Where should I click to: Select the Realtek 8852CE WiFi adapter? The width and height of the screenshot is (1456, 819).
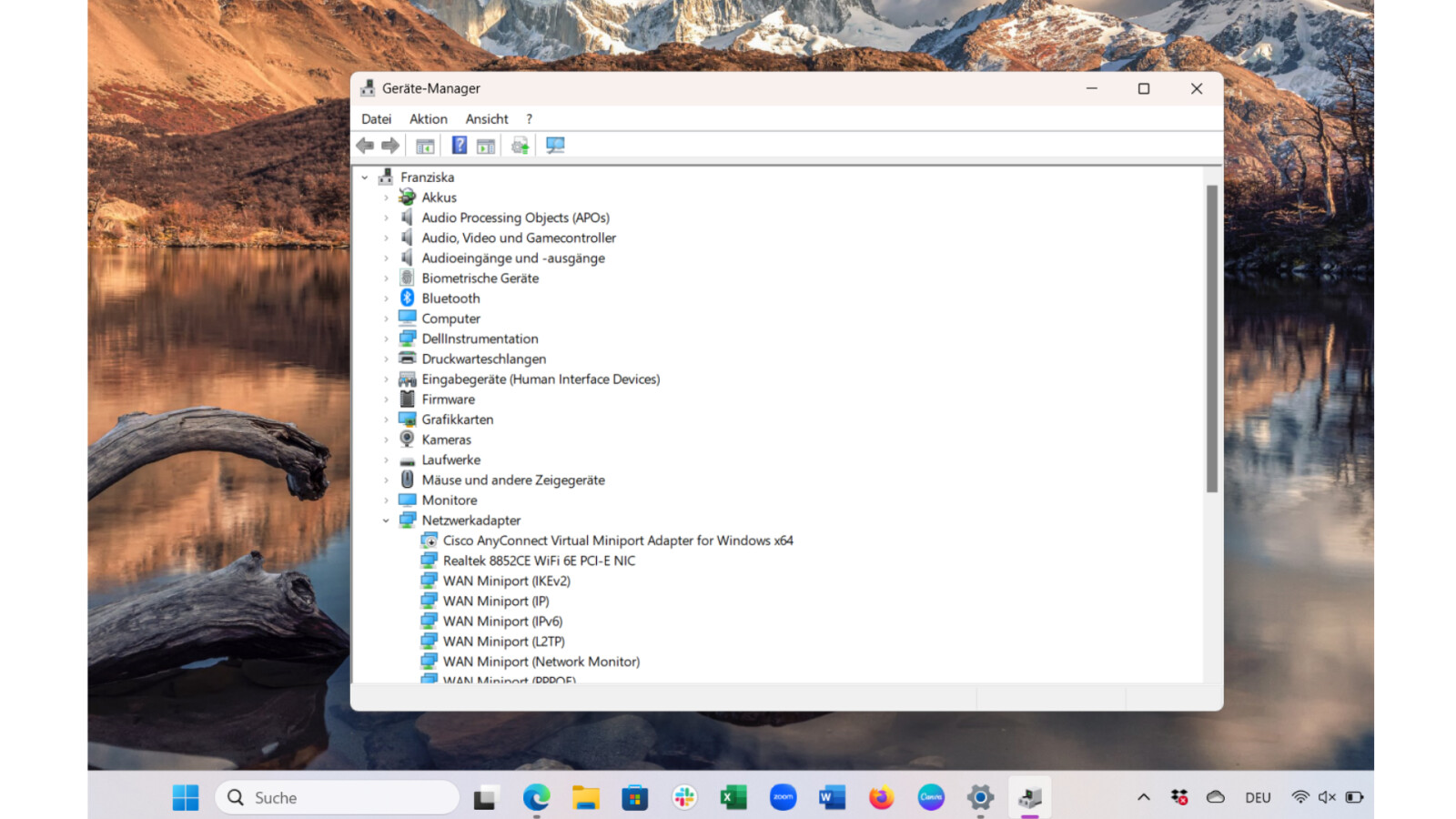[539, 561]
